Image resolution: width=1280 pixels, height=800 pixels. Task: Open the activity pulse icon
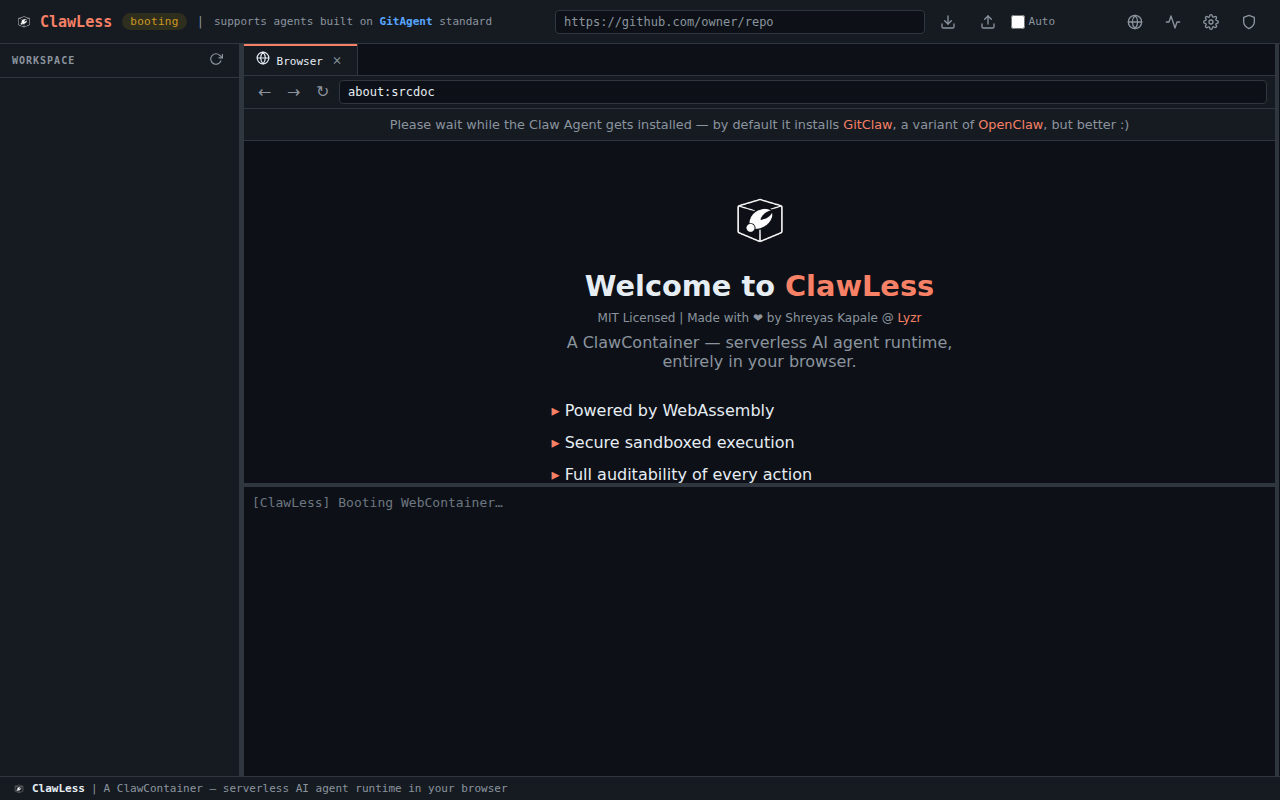click(1173, 22)
